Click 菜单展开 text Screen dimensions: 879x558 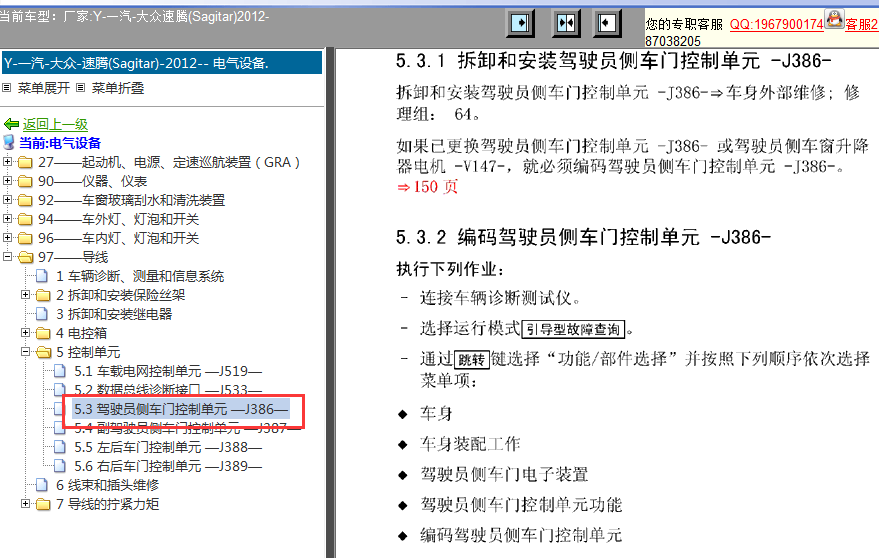coord(44,88)
